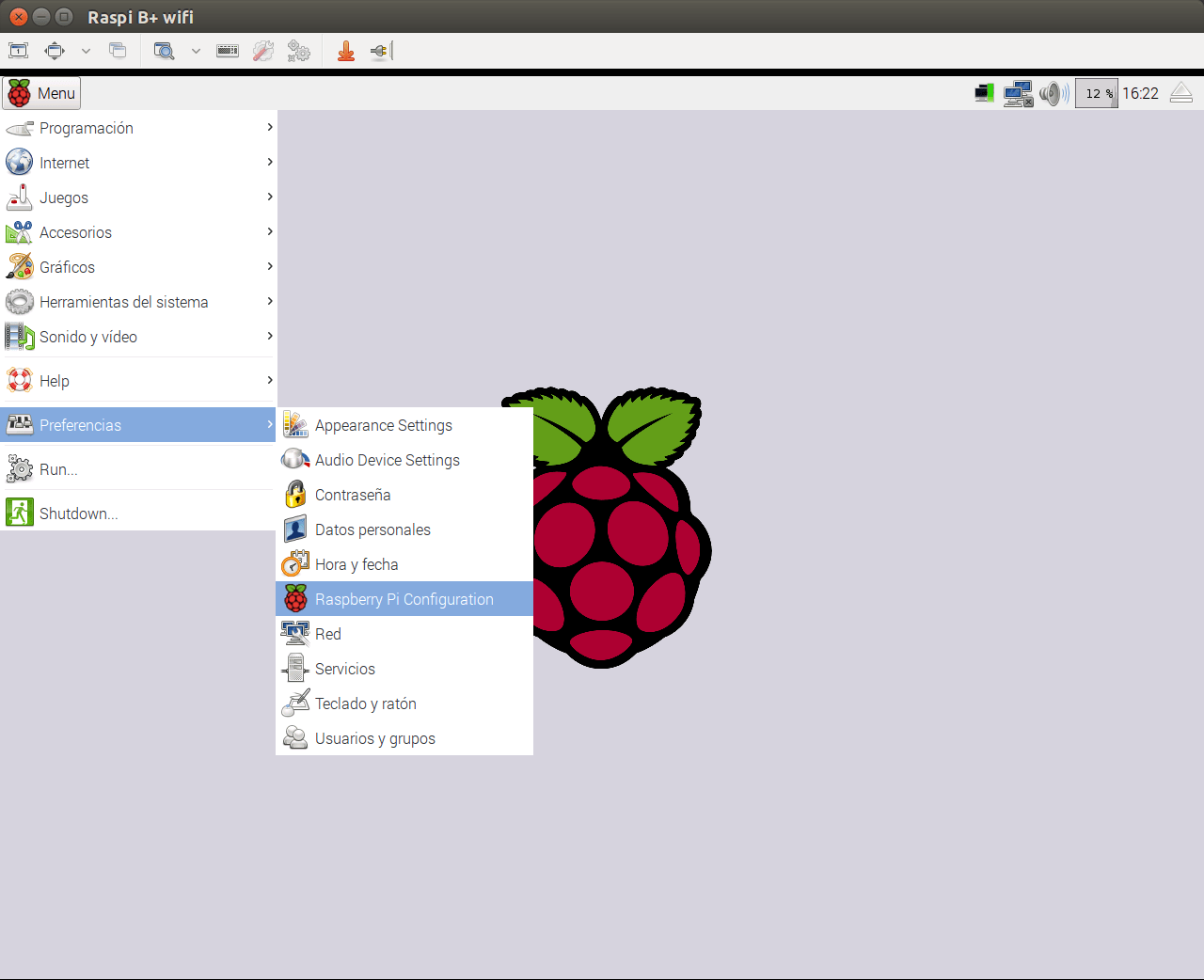Open Contraseña preferences
Viewport: 1204px width, 980px height.
pyautogui.click(x=353, y=495)
